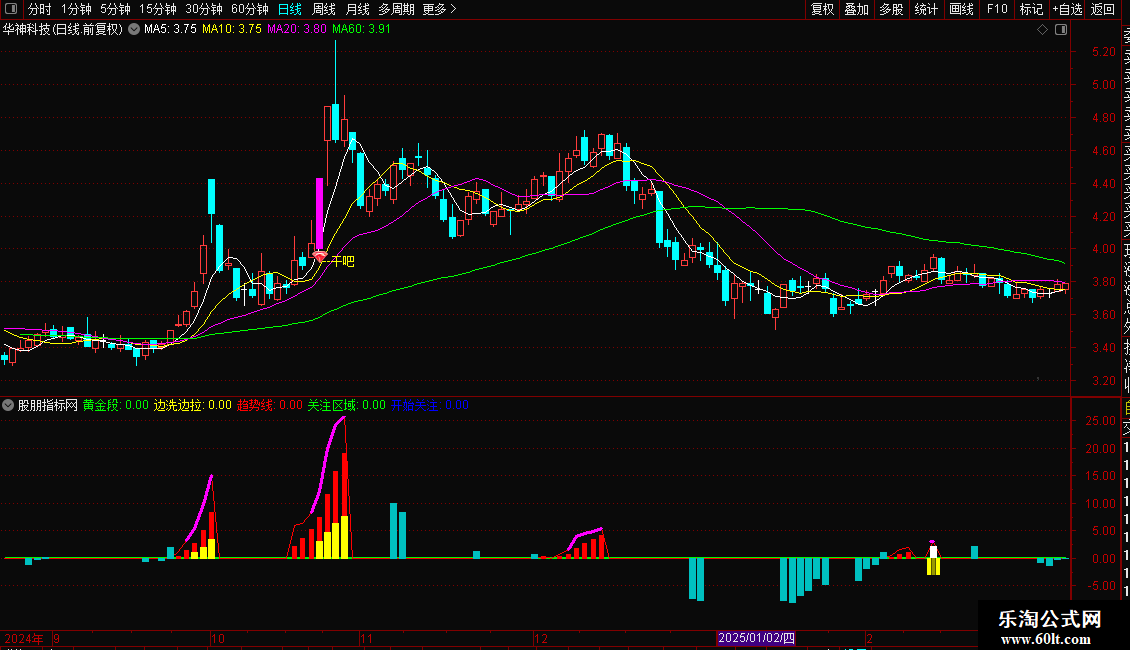Click the 开始关注: 0.00 value

pyautogui.click(x=430, y=405)
